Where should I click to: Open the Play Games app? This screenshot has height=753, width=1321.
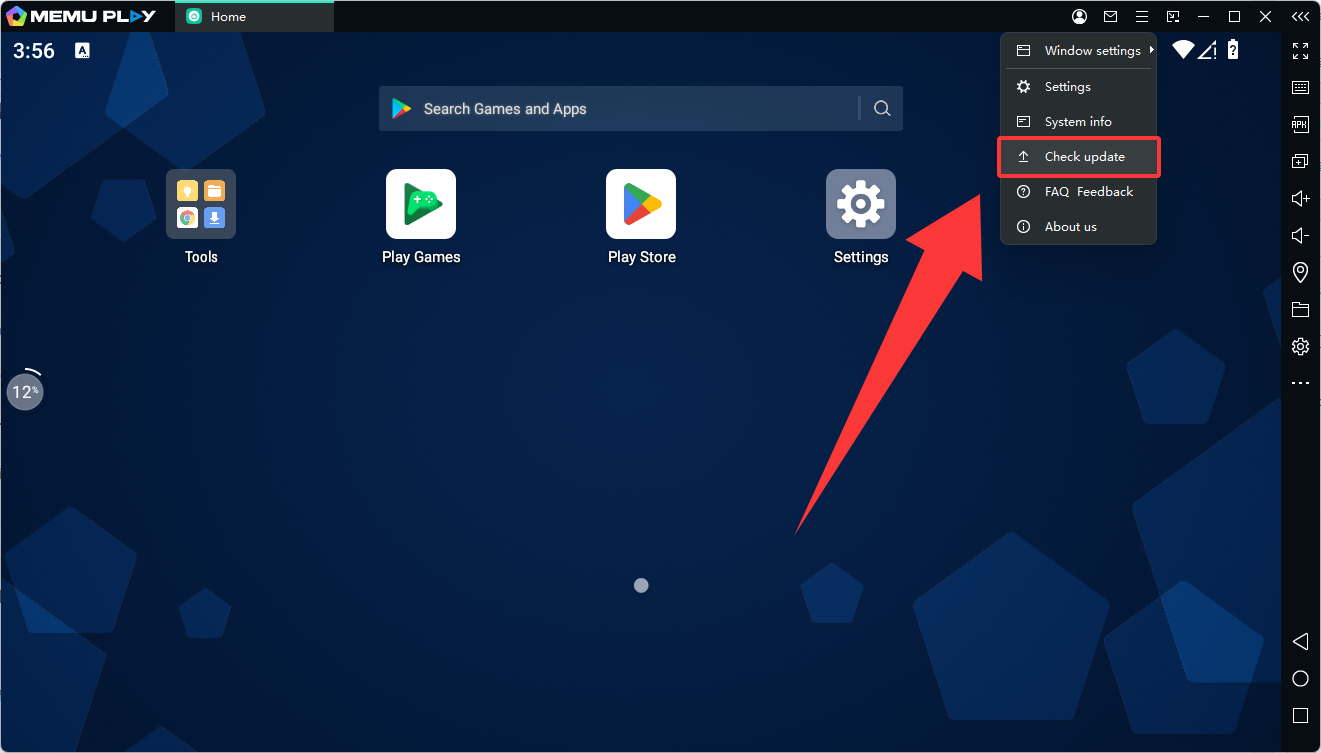tap(421, 204)
